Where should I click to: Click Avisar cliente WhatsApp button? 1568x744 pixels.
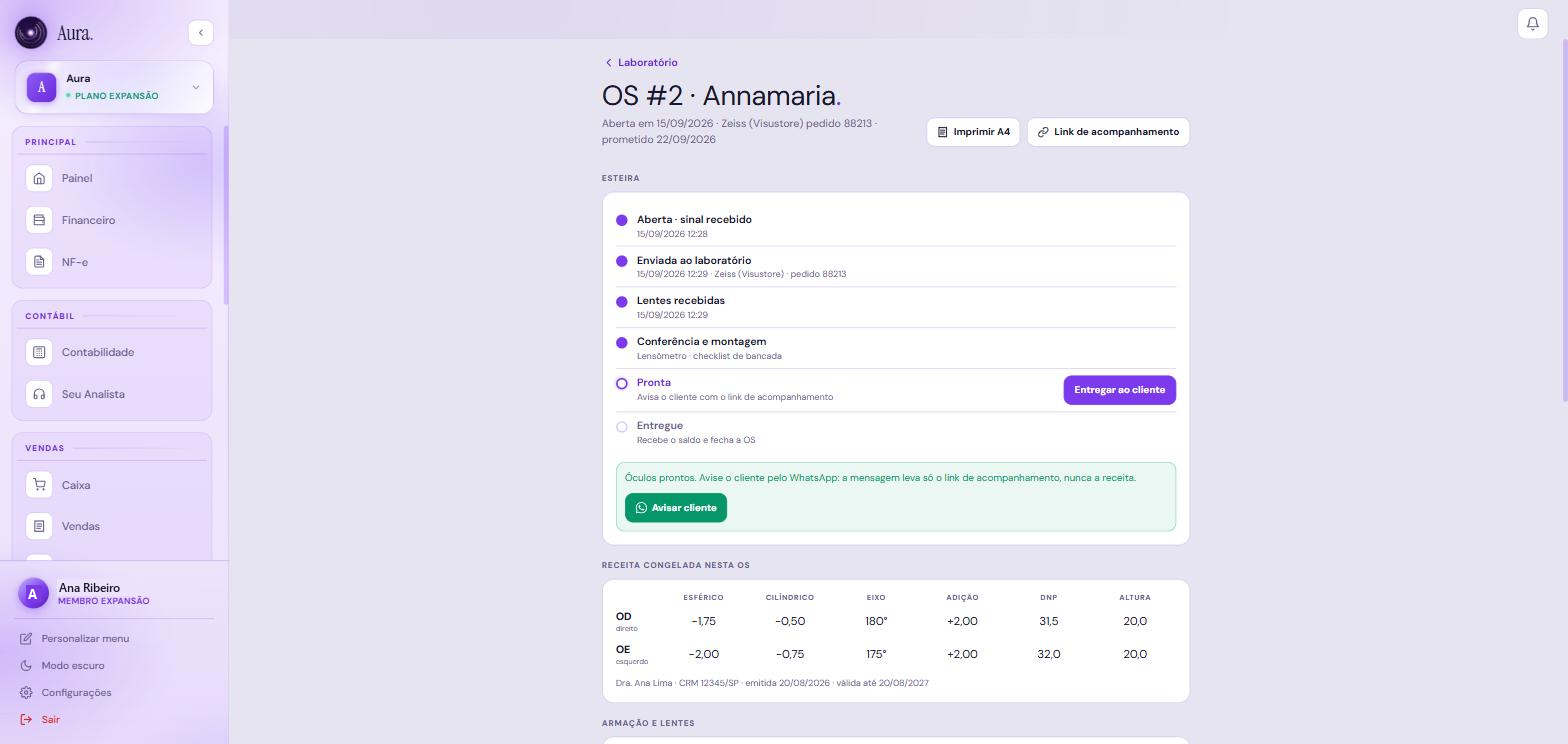pos(676,508)
